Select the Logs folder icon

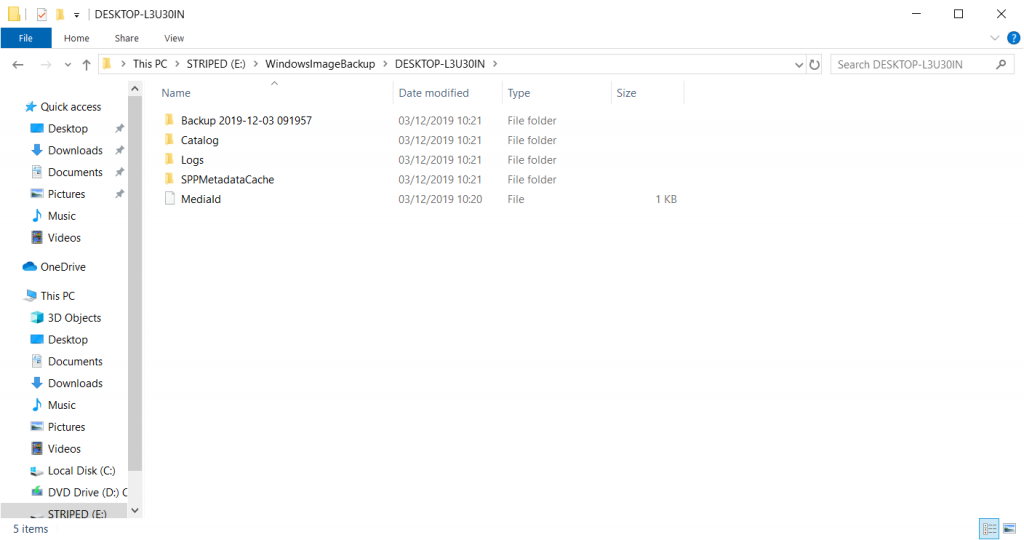click(169, 159)
